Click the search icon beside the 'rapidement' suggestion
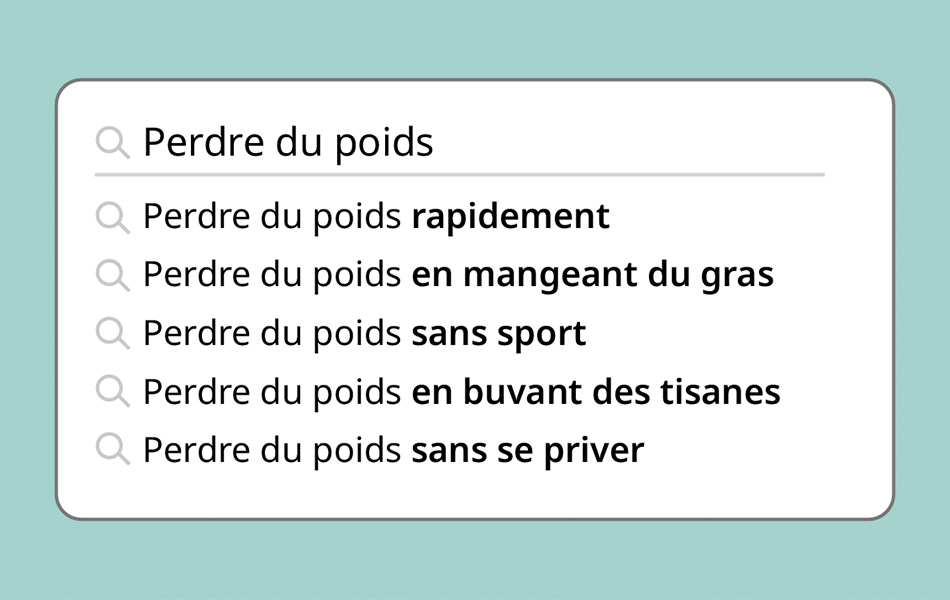 pyautogui.click(x=113, y=218)
